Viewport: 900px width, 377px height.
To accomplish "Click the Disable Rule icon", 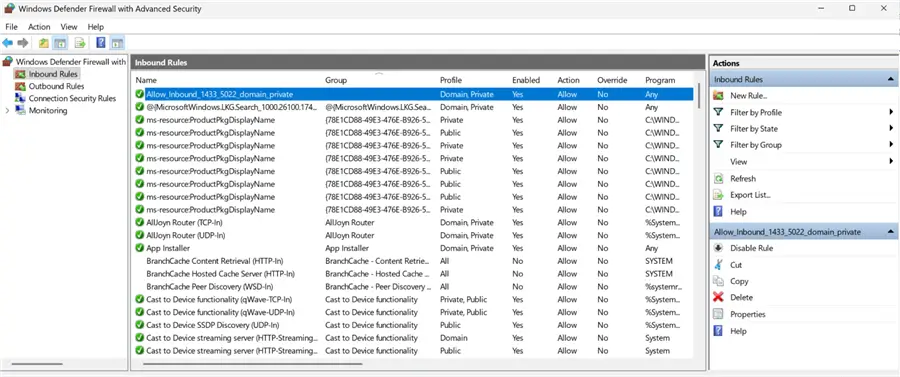I will [718, 248].
